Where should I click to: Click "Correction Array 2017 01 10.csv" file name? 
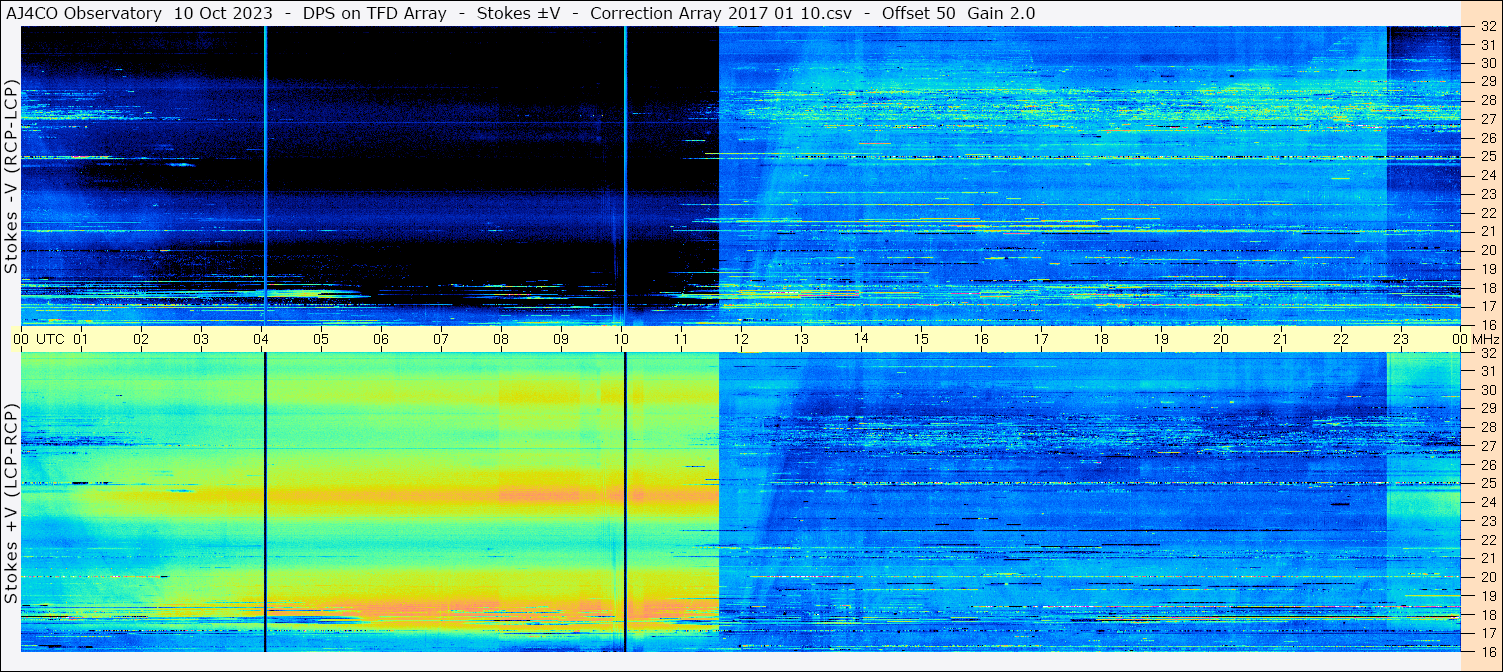coord(722,13)
